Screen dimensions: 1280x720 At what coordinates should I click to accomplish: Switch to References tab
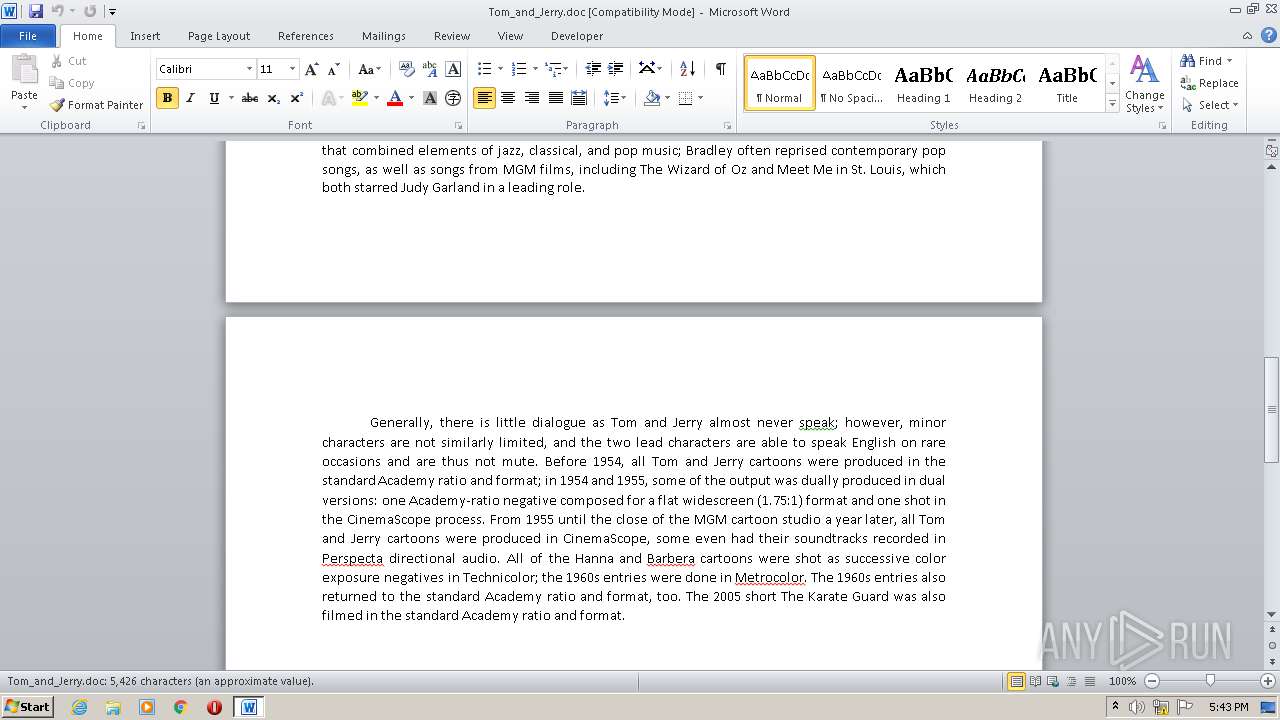(x=306, y=36)
